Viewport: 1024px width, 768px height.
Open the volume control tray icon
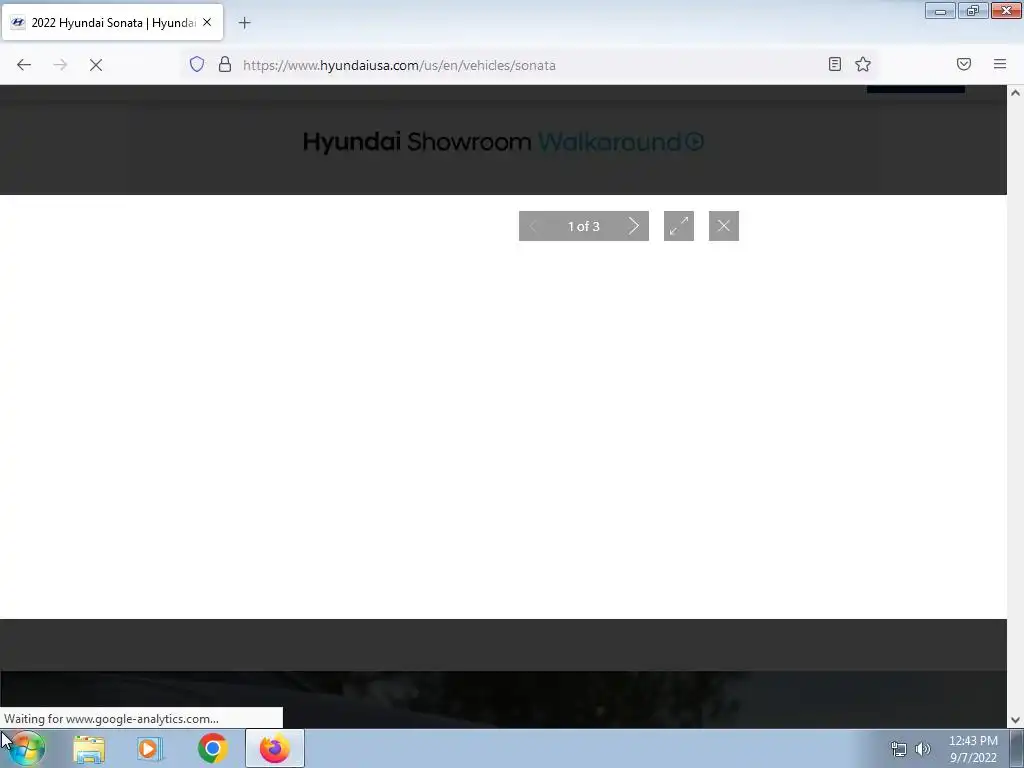coord(923,749)
